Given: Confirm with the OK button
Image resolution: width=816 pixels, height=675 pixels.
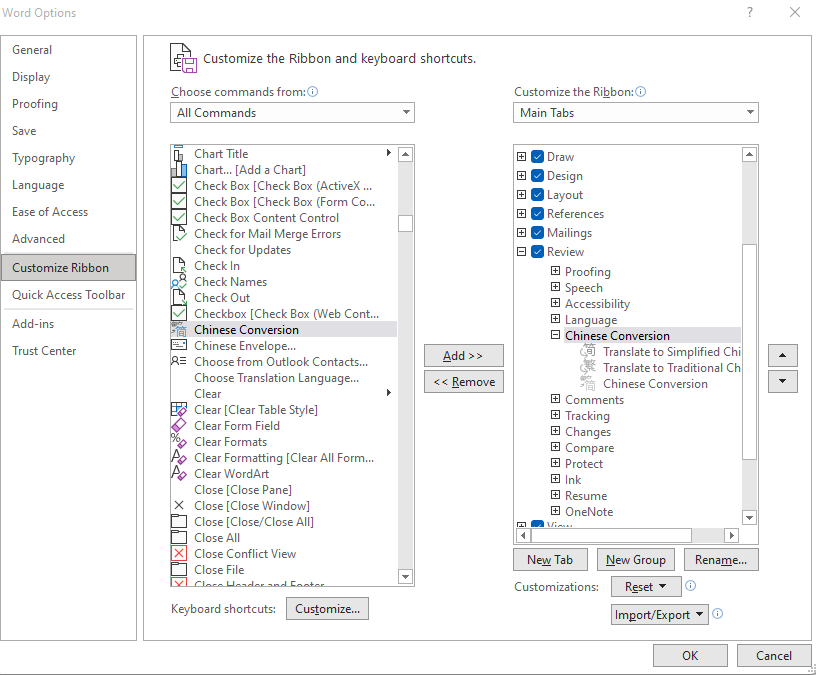Looking at the screenshot, I should coord(690,656).
